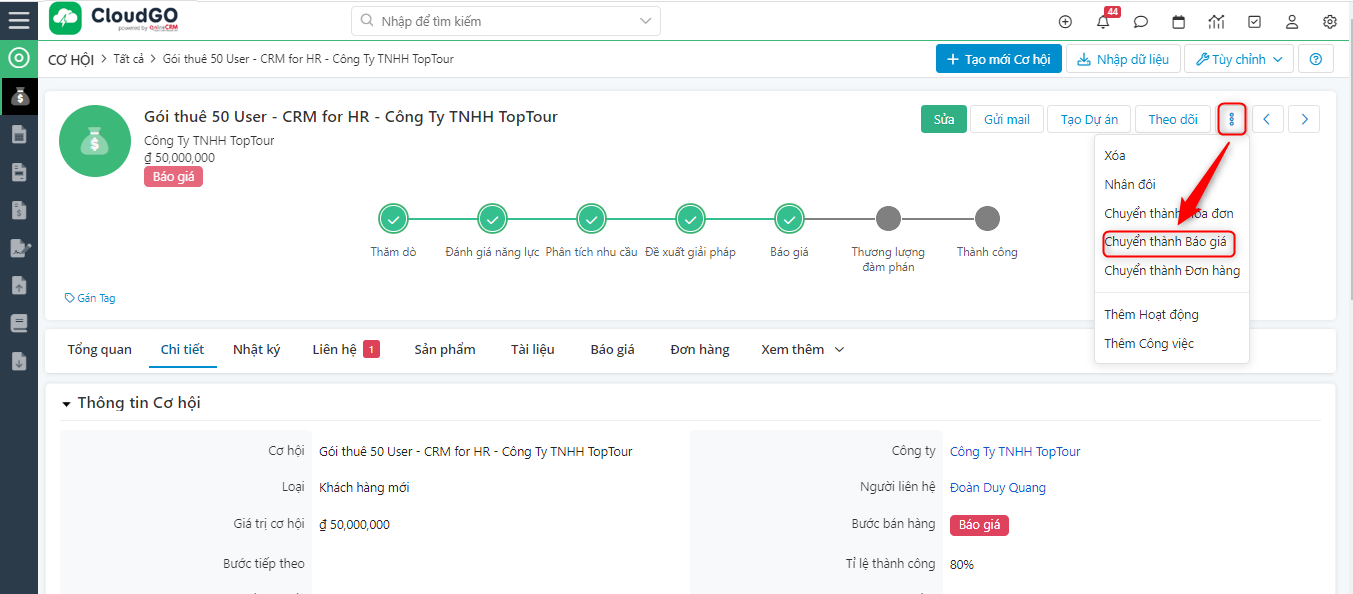Expand the Tùy chỉnh dropdown
Image resolution: width=1353 pixels, height=594 pixels.
1238,60
